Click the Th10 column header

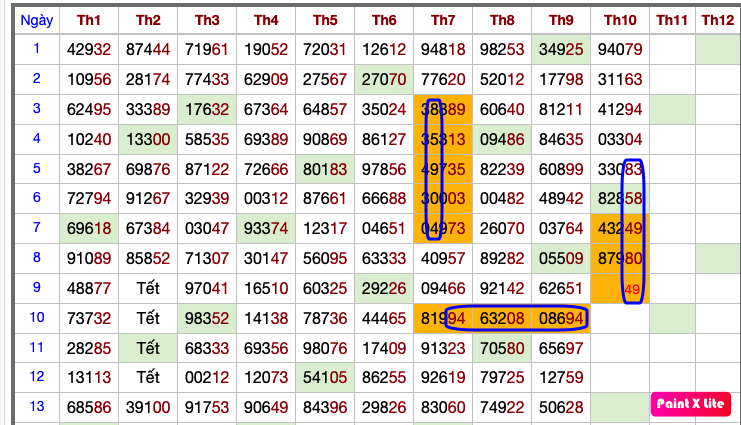coord(620,20)
